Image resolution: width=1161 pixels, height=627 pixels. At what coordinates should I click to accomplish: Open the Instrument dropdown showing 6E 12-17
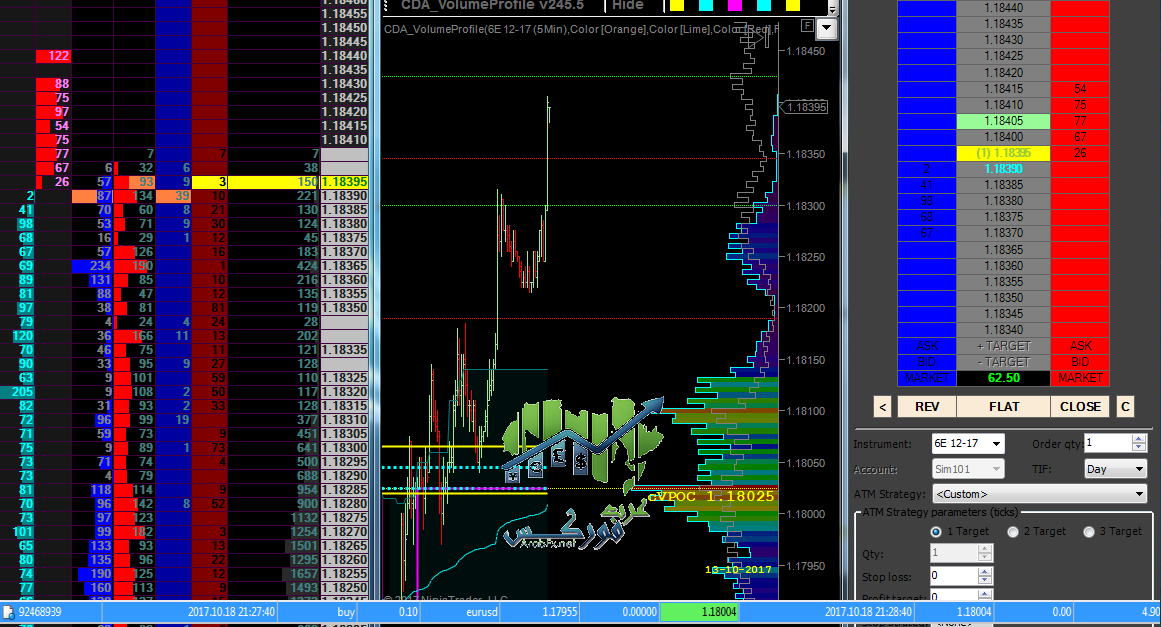coord(968,443)
